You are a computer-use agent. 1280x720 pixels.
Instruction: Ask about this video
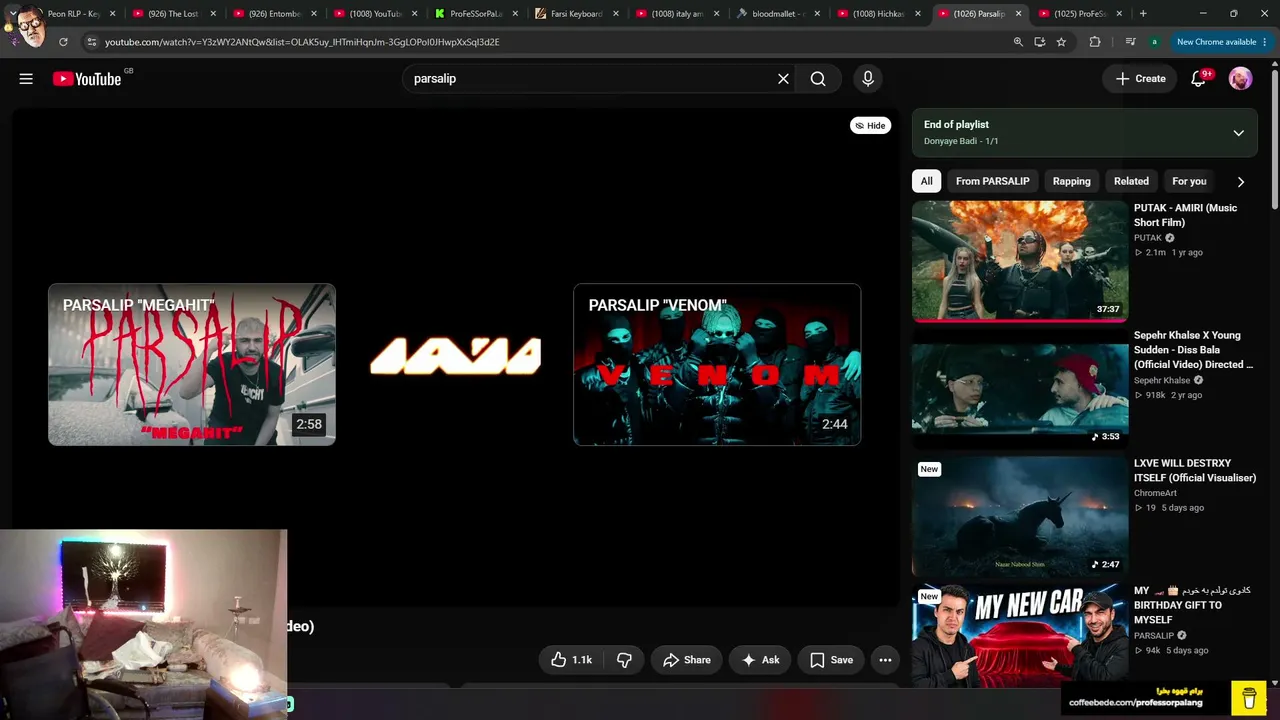point(760,660)
